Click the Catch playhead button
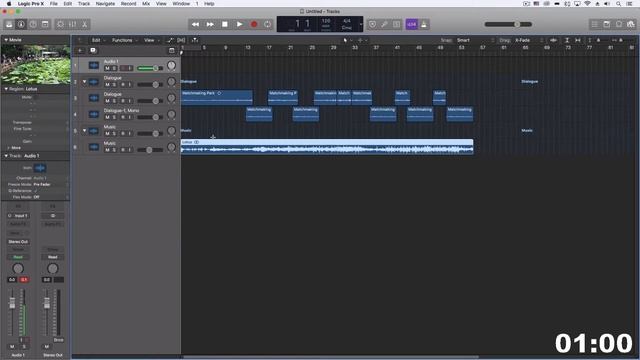This screenshot has width=640, height=360. point(195,40)
